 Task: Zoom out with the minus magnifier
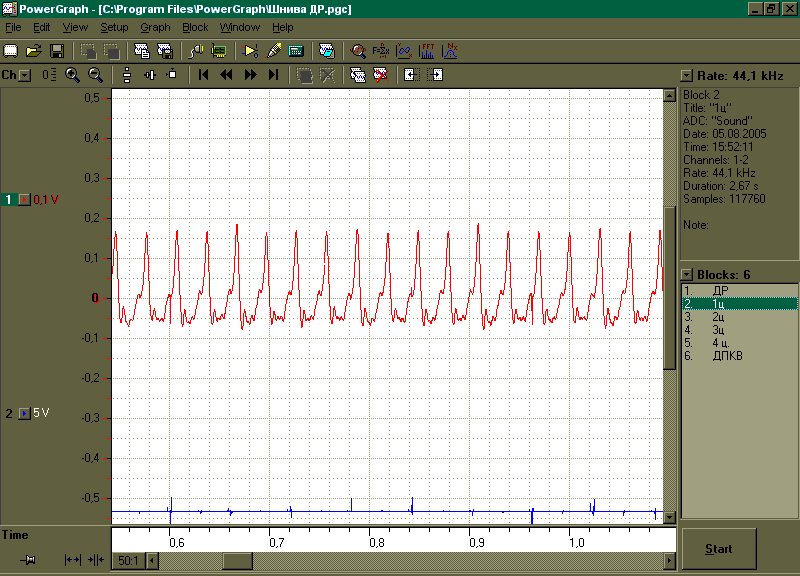pyautogui.click(x=95, y=75)
